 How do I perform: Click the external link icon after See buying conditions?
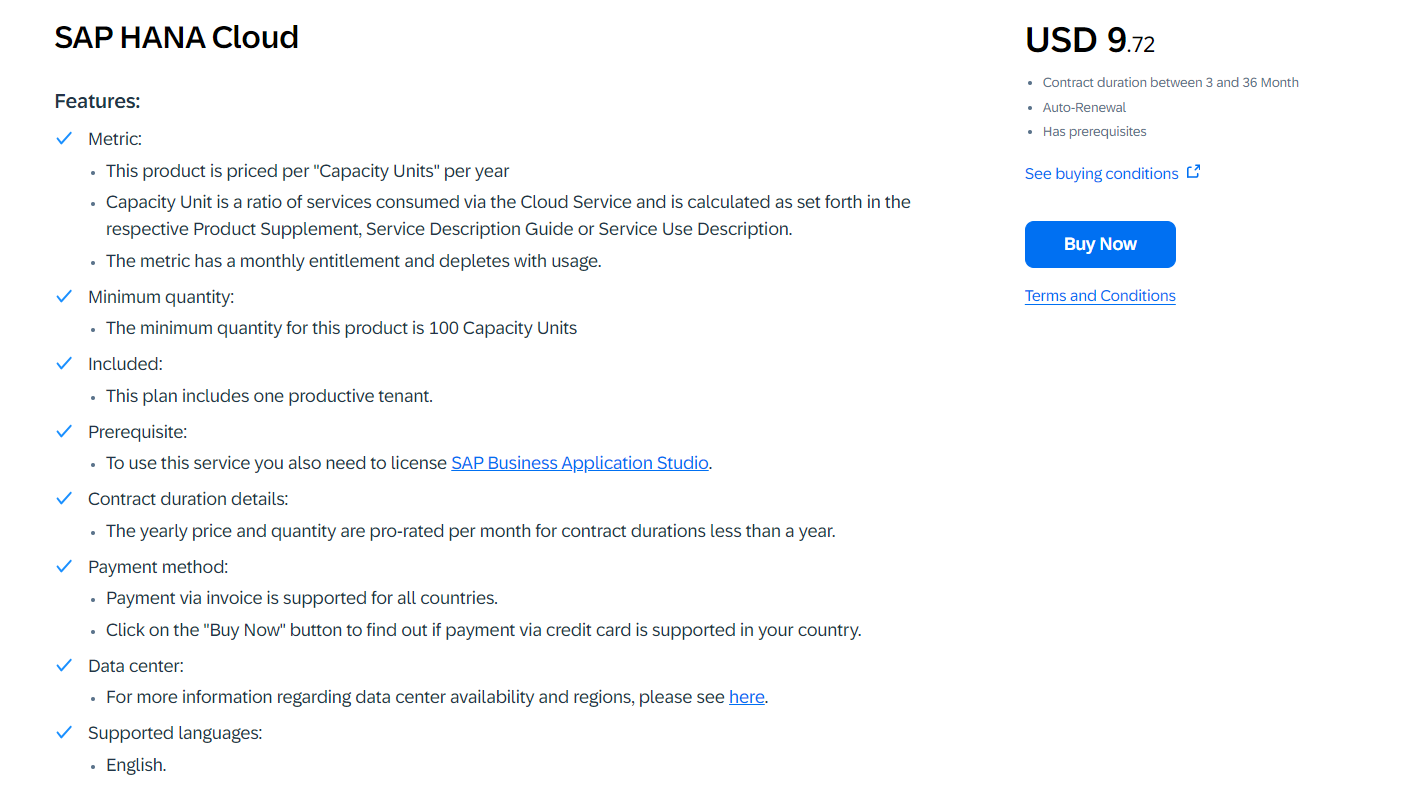coord(1194,171)
